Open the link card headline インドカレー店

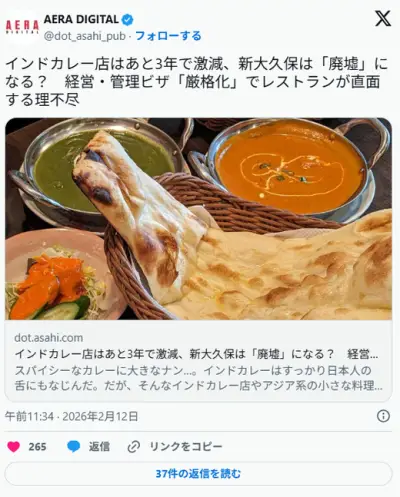click(x=196, y=354)
